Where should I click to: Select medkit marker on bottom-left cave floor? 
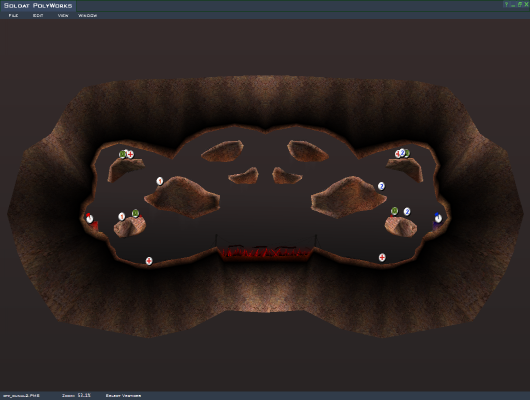click(149, 261)
